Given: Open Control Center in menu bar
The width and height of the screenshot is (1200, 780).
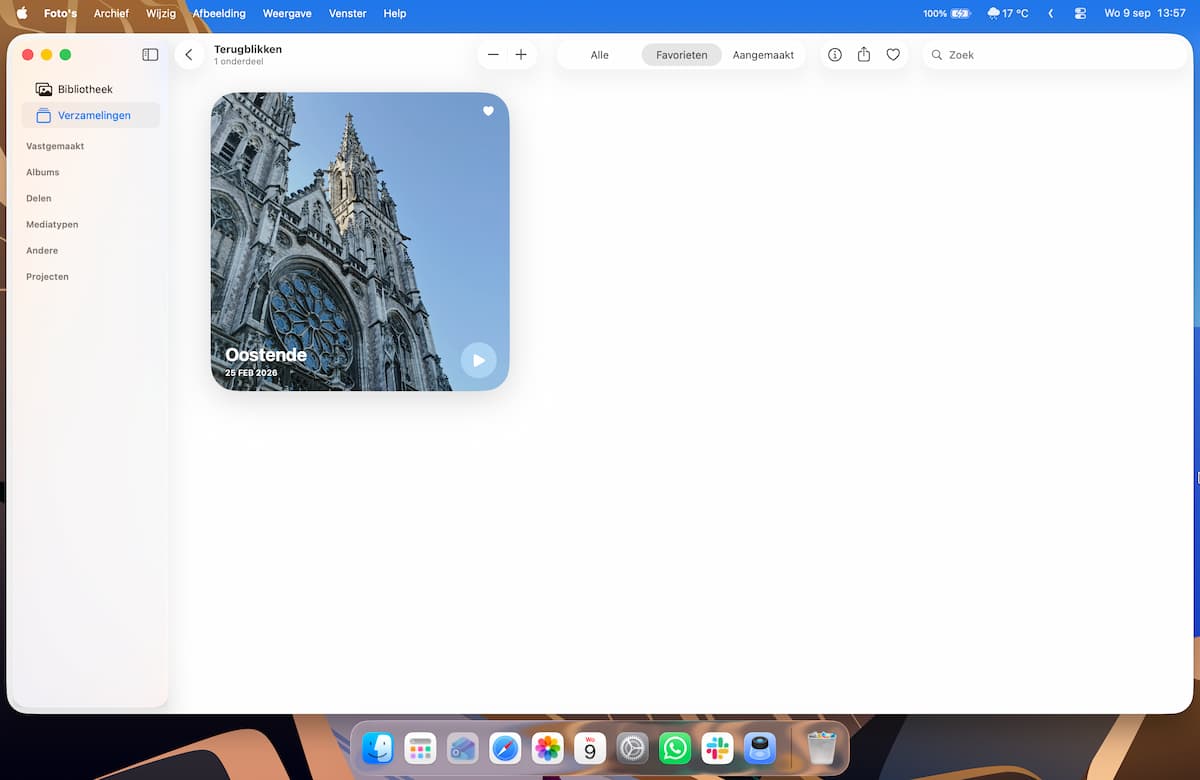Looking at the screenshot, I should click(1080, 13).
